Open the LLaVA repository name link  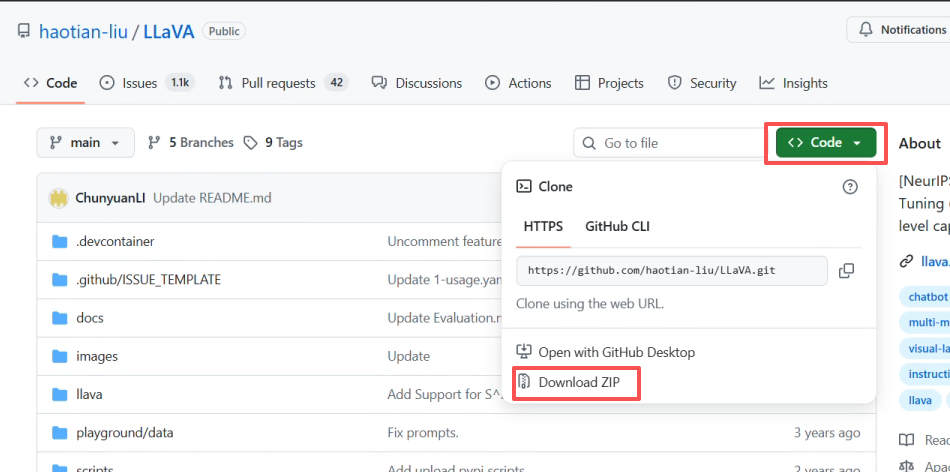click(x=168, y=32)
